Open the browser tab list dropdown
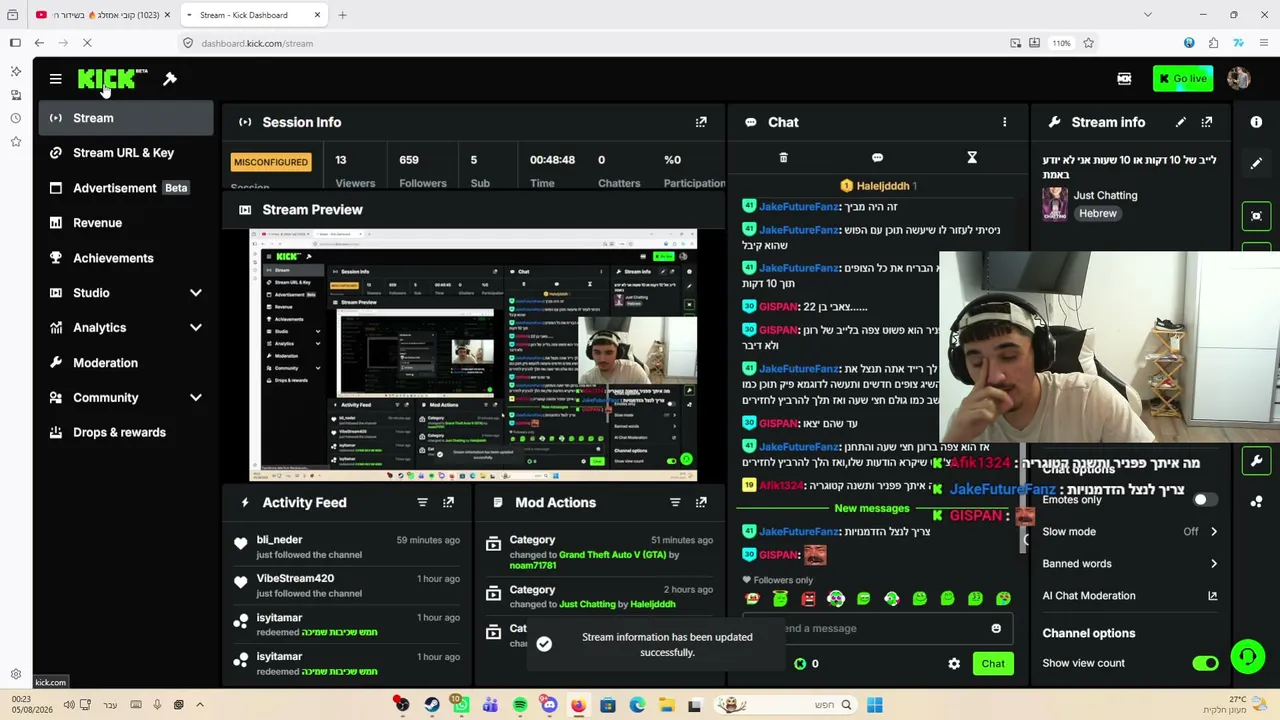The width and height of the screenshot is (1280, 720). [x=1147, y=15]
